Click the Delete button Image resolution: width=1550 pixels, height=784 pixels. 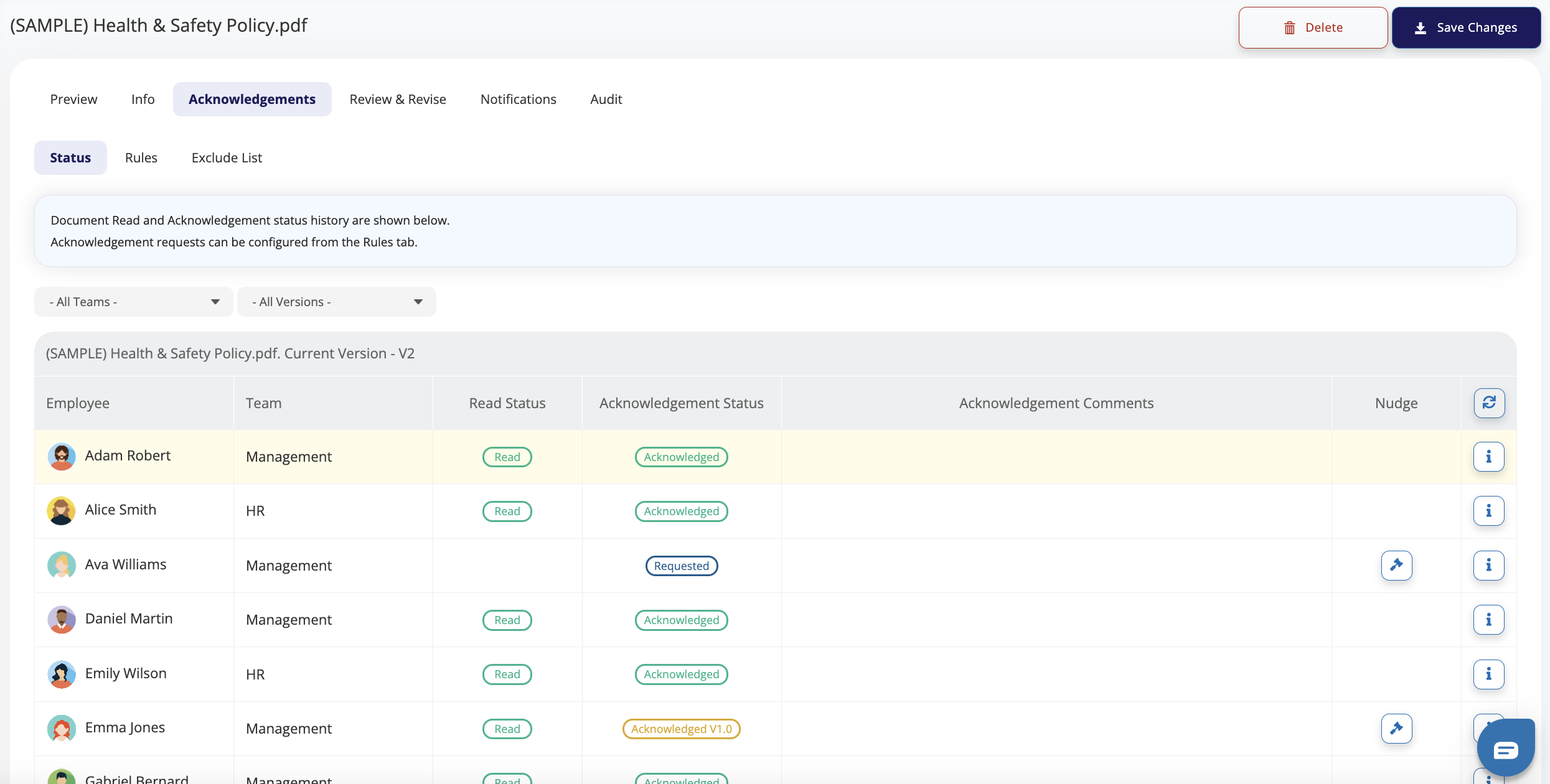pyautogui.click(x=1313, y=27)
